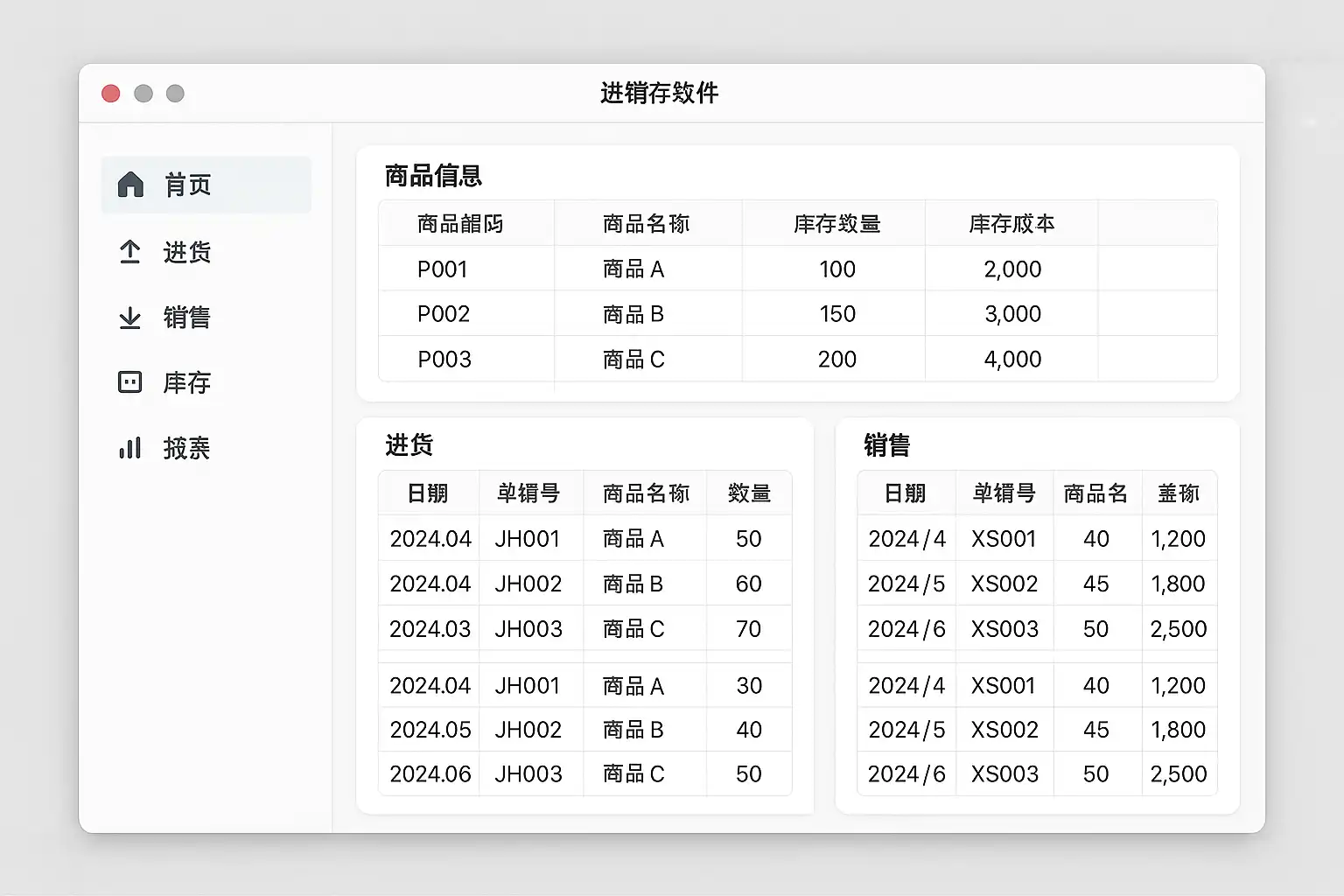Click the purchase date 2024.05
The image size is (1344, 896).
(x=430, y=730)
